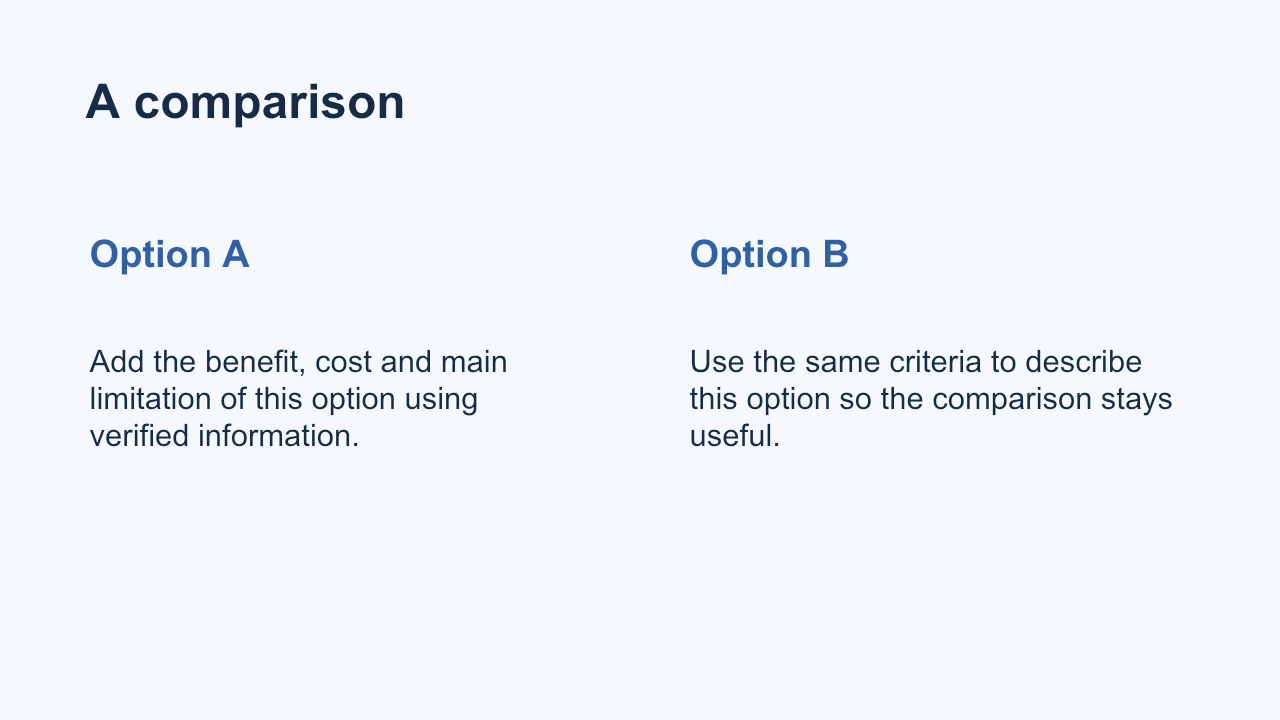The width and height of the screenshot is (1280, 720).
Task: Click the word 'limitation' in left paragraph
Action: tap(151, 399)
